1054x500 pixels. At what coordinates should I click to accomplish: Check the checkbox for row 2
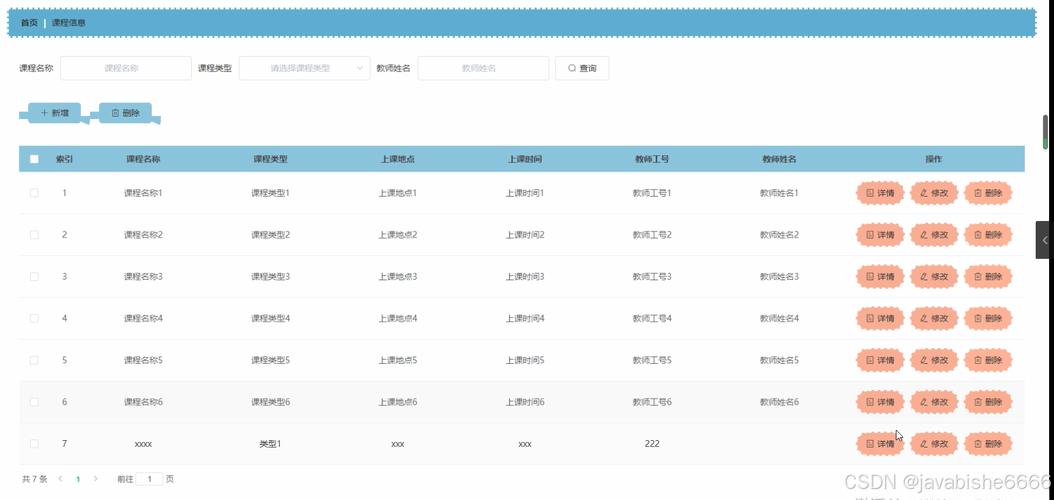tap(34, 235)
